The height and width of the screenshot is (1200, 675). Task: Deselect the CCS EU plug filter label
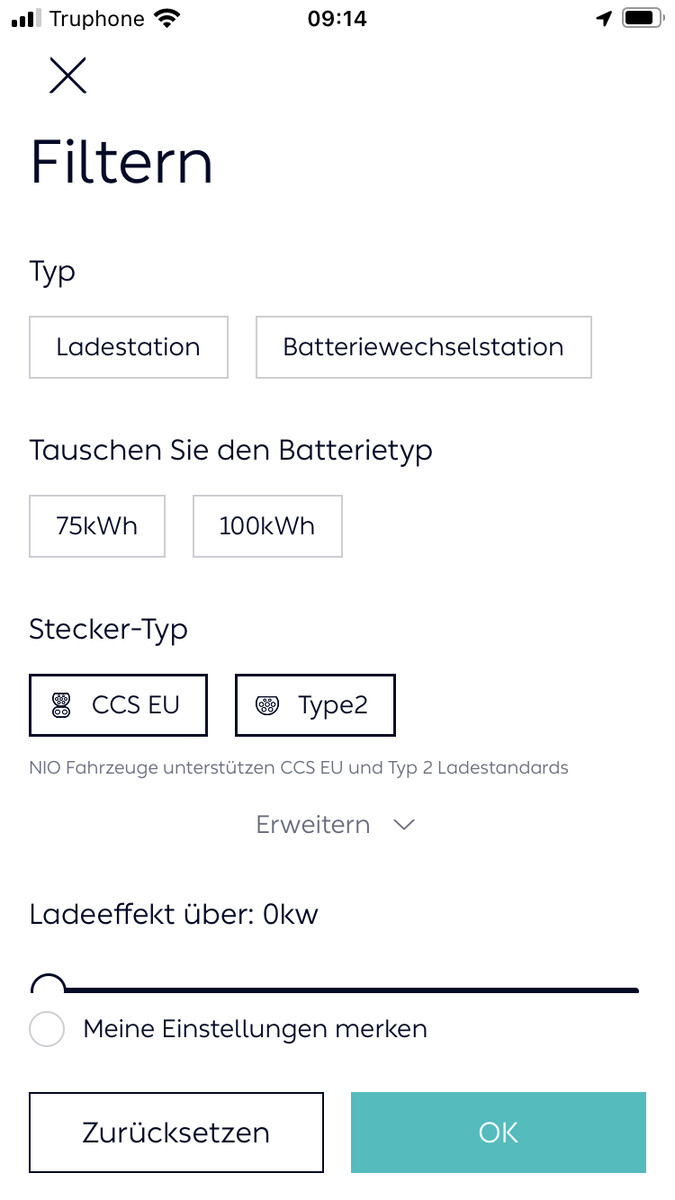136,705
